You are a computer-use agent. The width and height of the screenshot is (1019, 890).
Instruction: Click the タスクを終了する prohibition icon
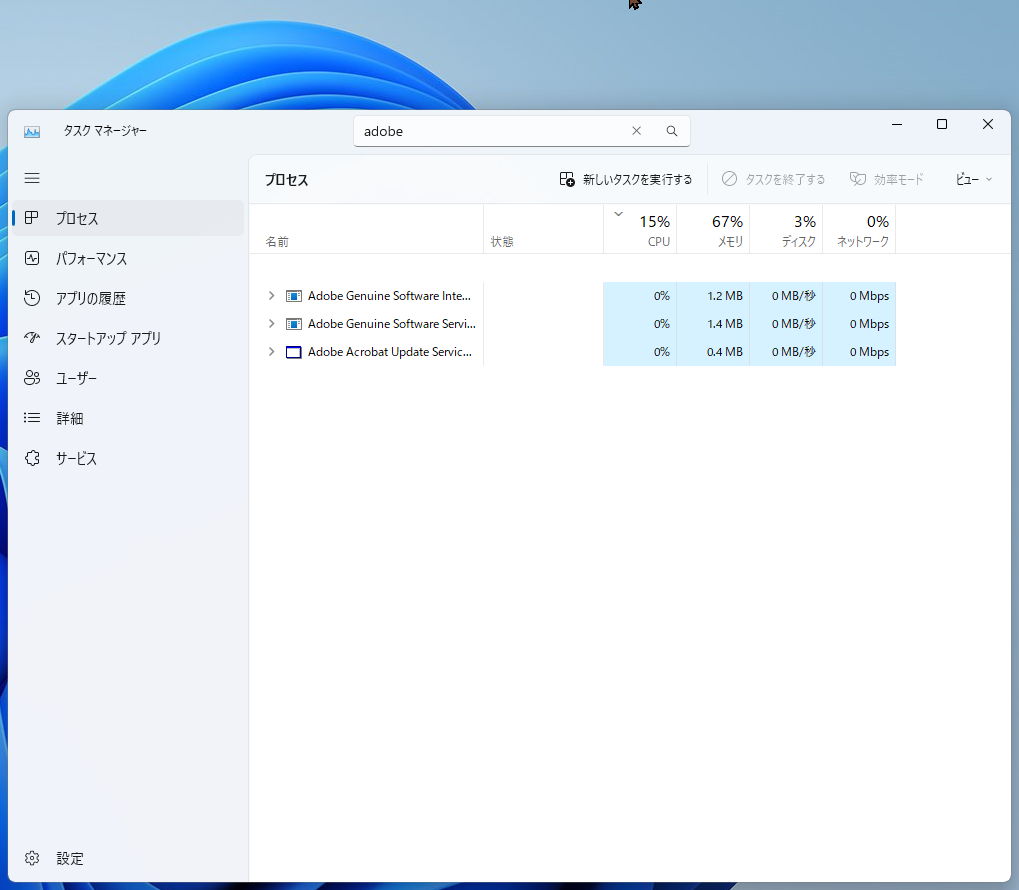pos(729,179)
